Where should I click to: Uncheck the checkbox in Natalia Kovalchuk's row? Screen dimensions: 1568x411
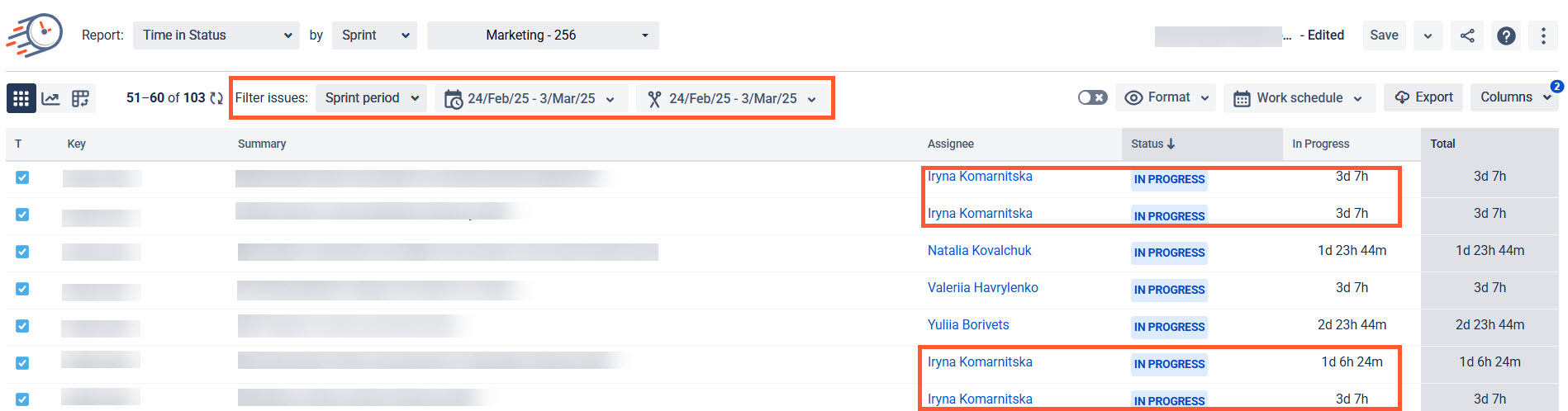pos(22,252)
